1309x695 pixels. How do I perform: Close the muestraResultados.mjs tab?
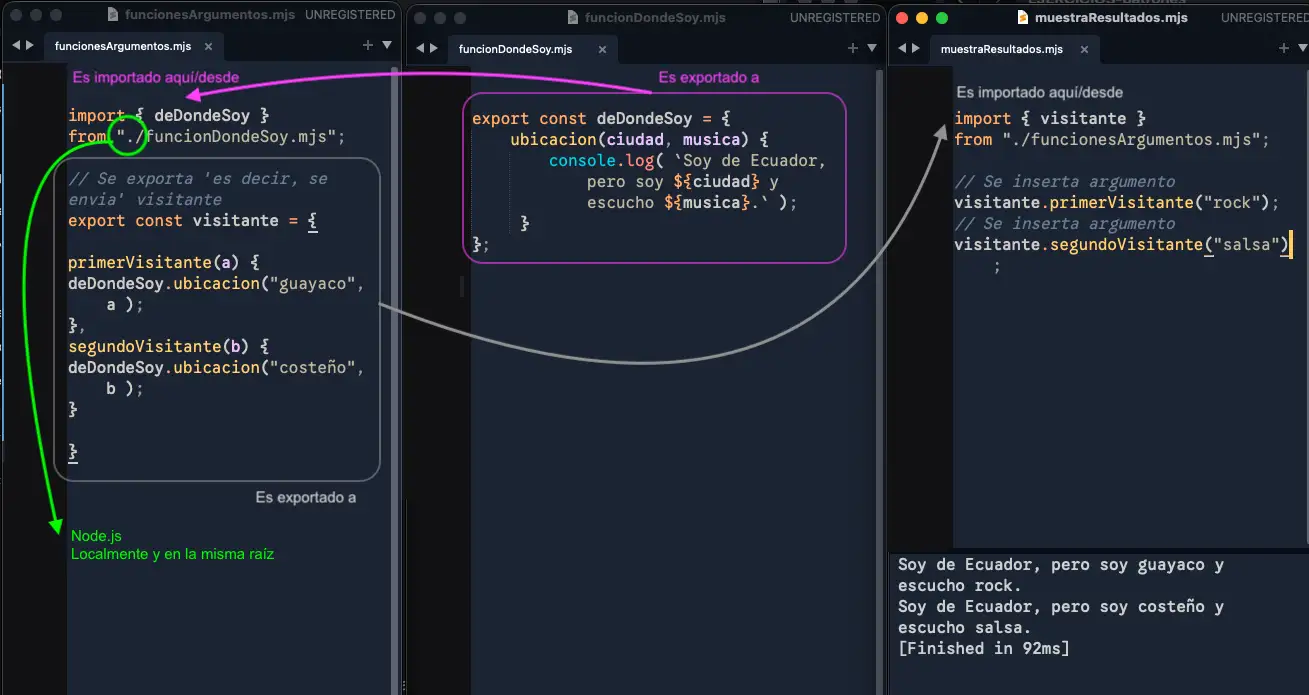(x=1083, y=49)
